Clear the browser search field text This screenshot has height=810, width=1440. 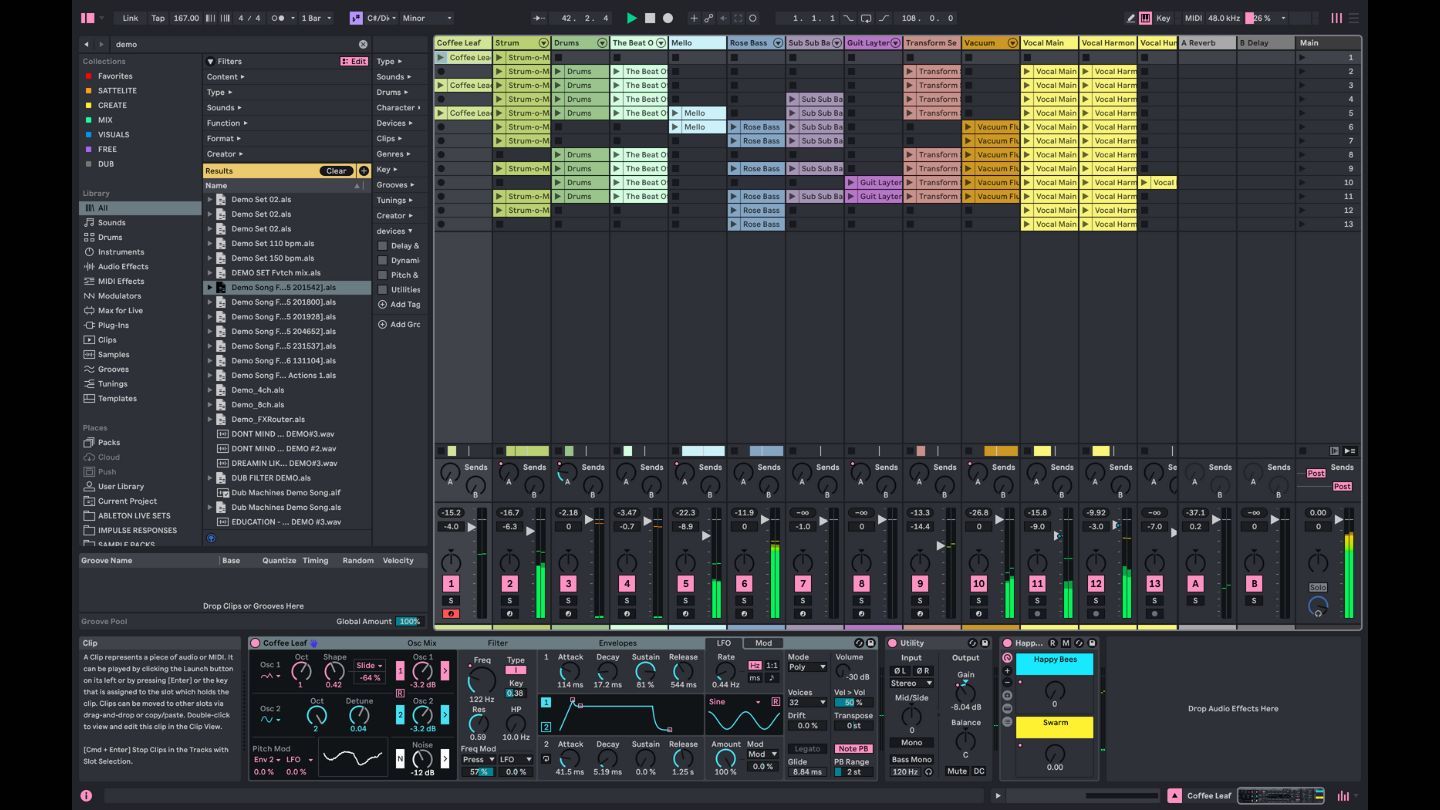(363, 44)
